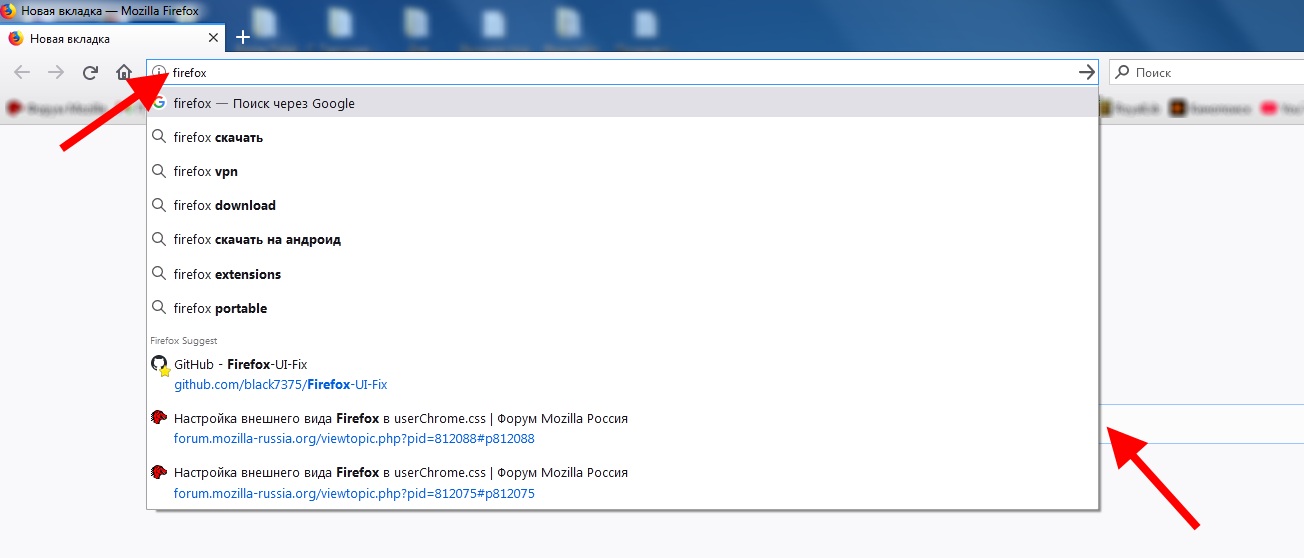Click the search icon beside 'firefox vpn'
This screenshot has height=558, width=1304.
pos(158,171)
